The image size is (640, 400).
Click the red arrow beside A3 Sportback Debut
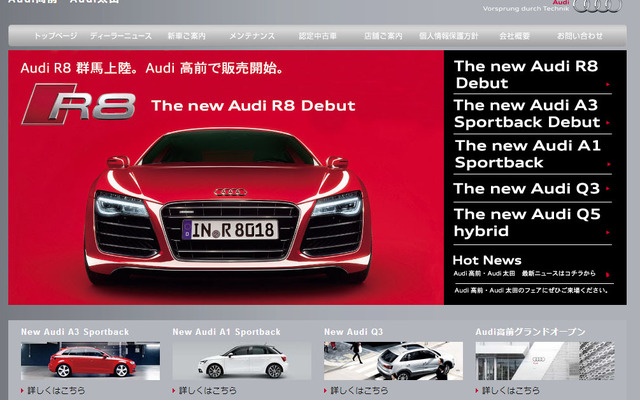(x=608, y=122)
